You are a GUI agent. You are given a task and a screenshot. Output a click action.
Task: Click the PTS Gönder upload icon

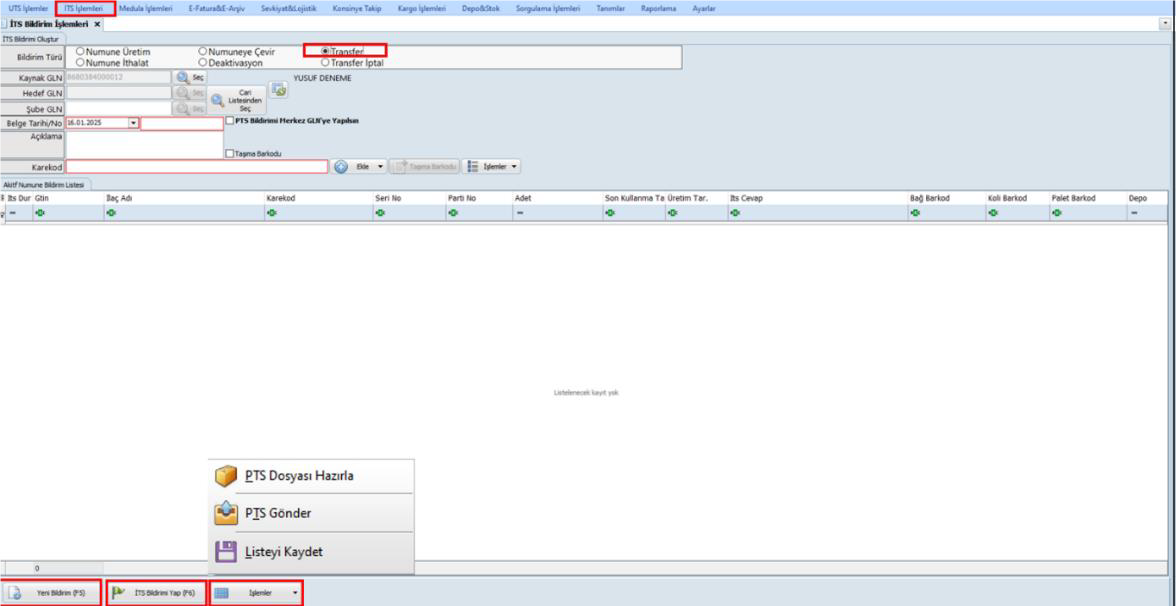pos(227,513)
